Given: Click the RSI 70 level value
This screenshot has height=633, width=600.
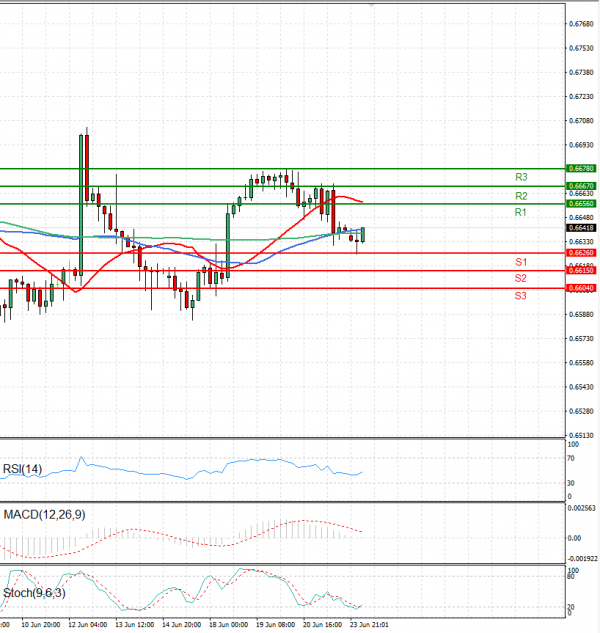Looking at the screenshot, I should pos(571,459).
